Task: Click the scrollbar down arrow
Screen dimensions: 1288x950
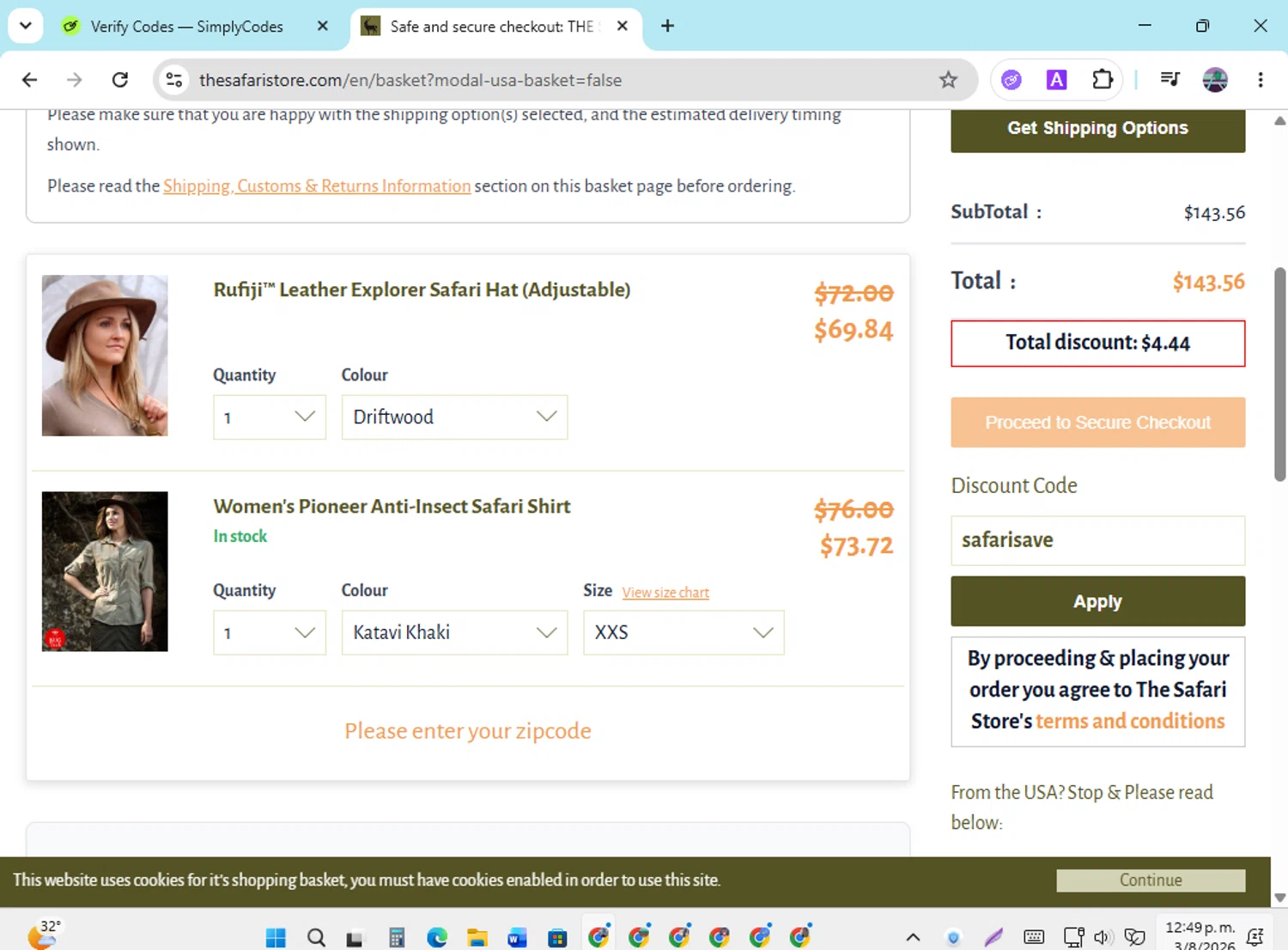Action: [x=1279, y=898]
